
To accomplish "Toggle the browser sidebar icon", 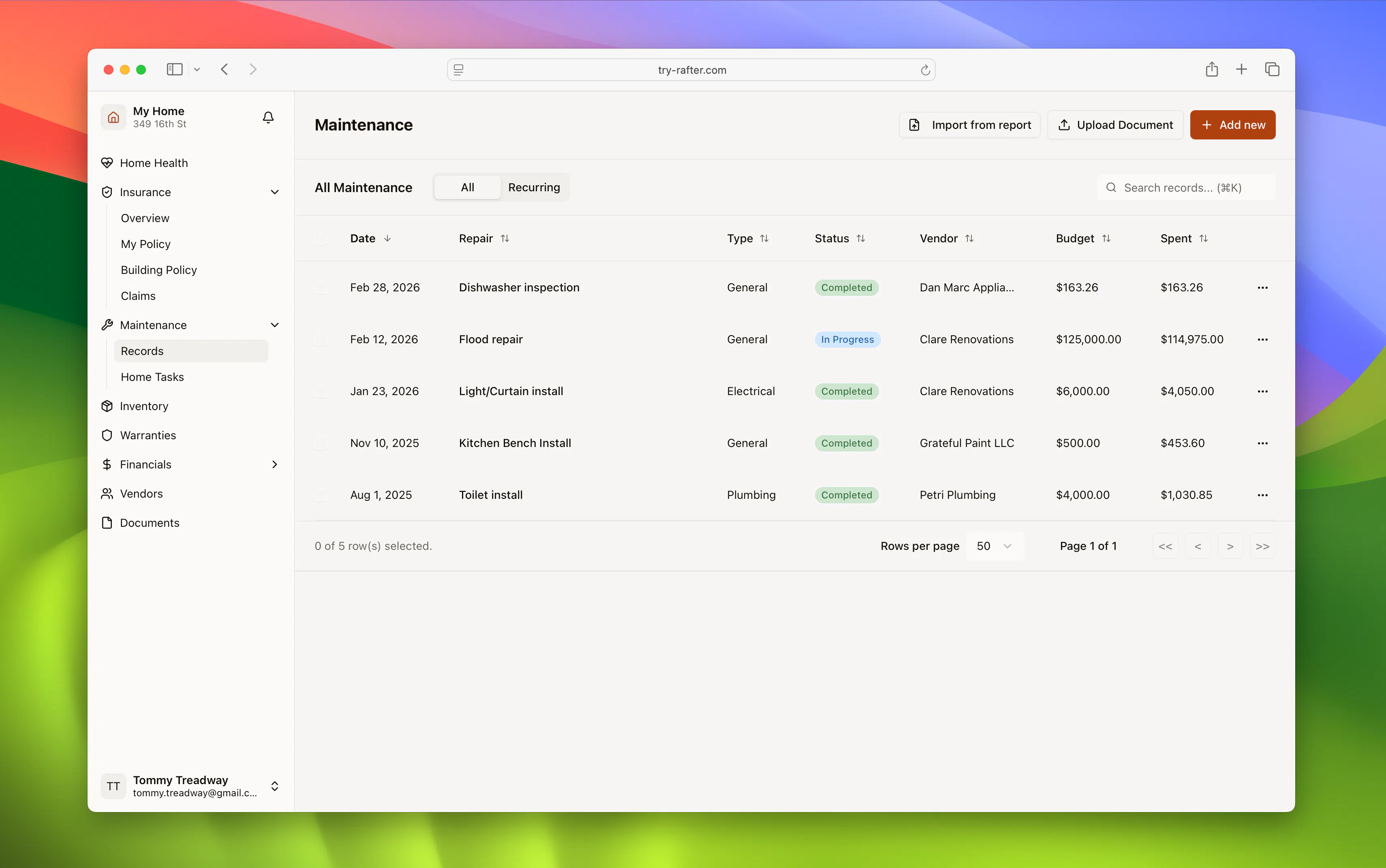I will pos(175,69).
